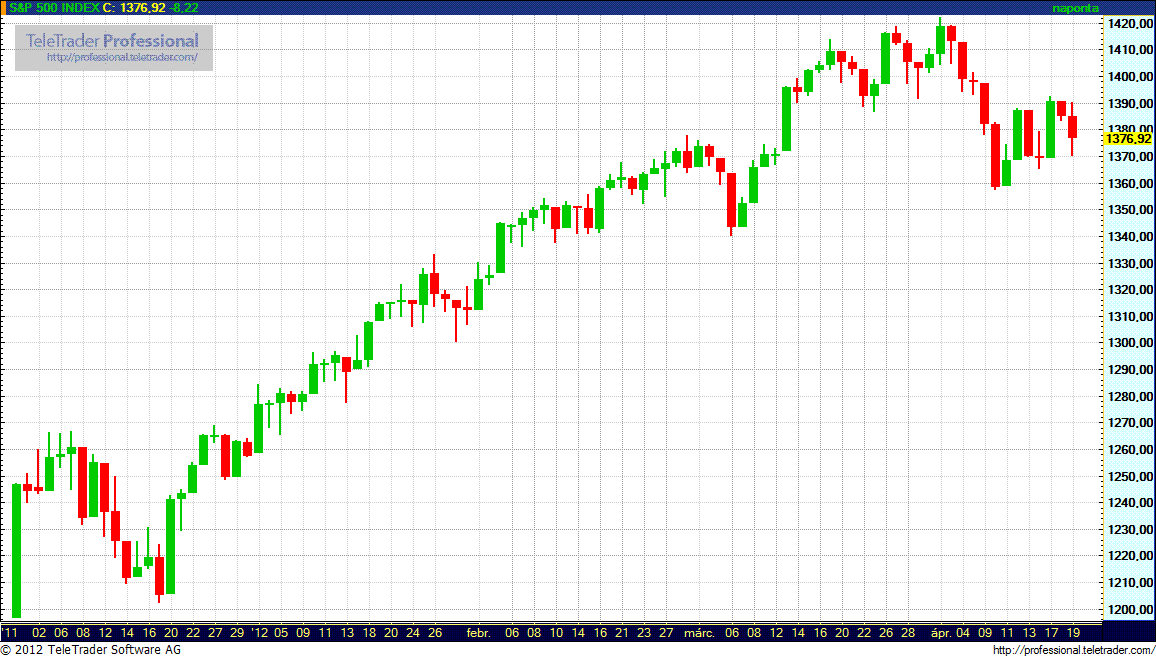Click the 1320,00 price axis label

[x=1129, y=290]
